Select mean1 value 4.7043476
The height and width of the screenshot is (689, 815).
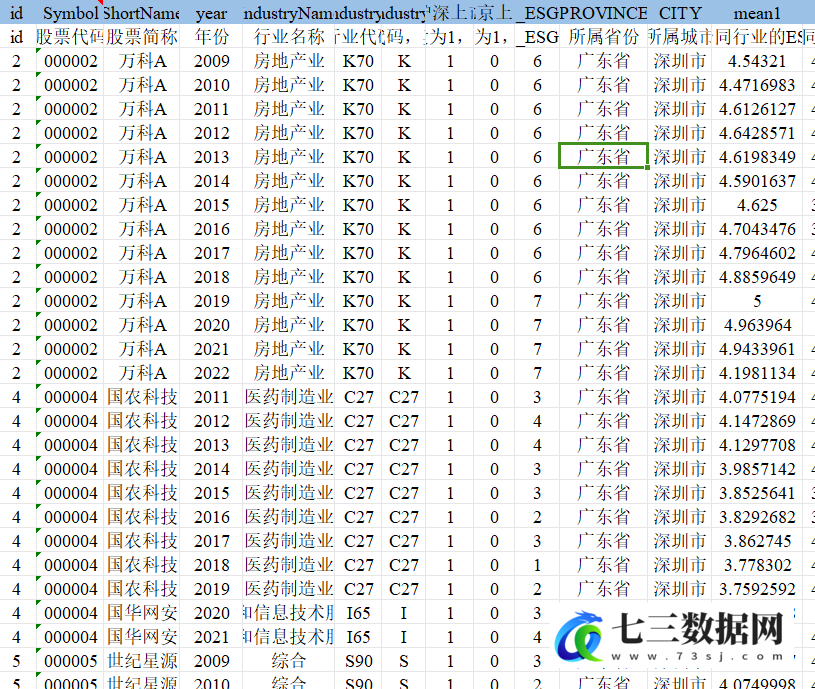[757, 229]
